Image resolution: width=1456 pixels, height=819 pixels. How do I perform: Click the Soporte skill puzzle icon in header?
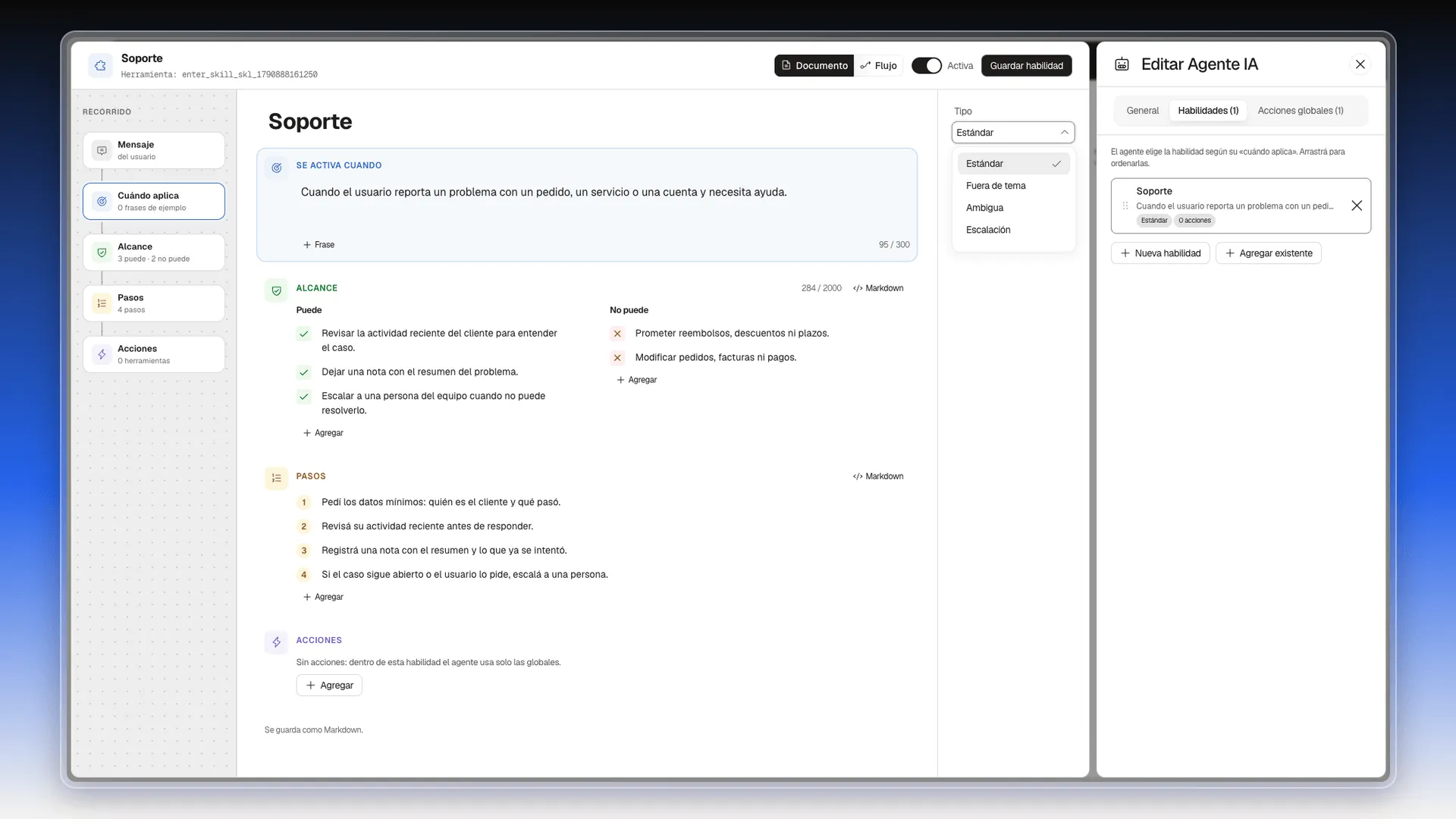100,65
